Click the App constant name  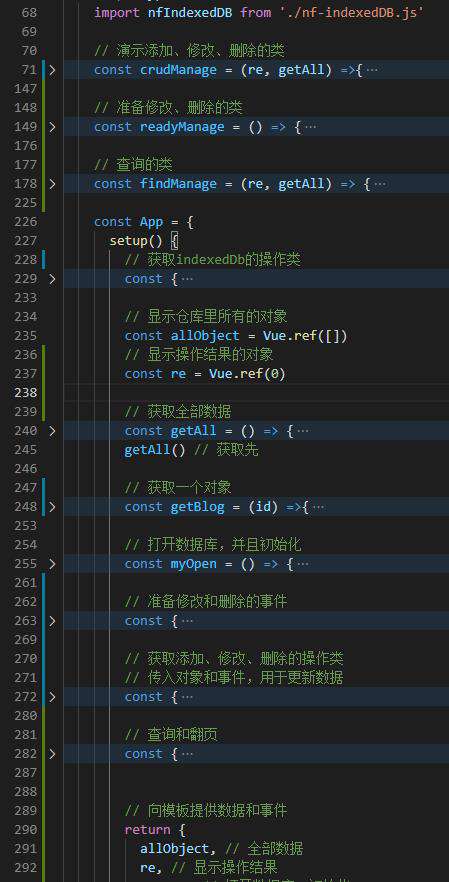coord(151,222)
